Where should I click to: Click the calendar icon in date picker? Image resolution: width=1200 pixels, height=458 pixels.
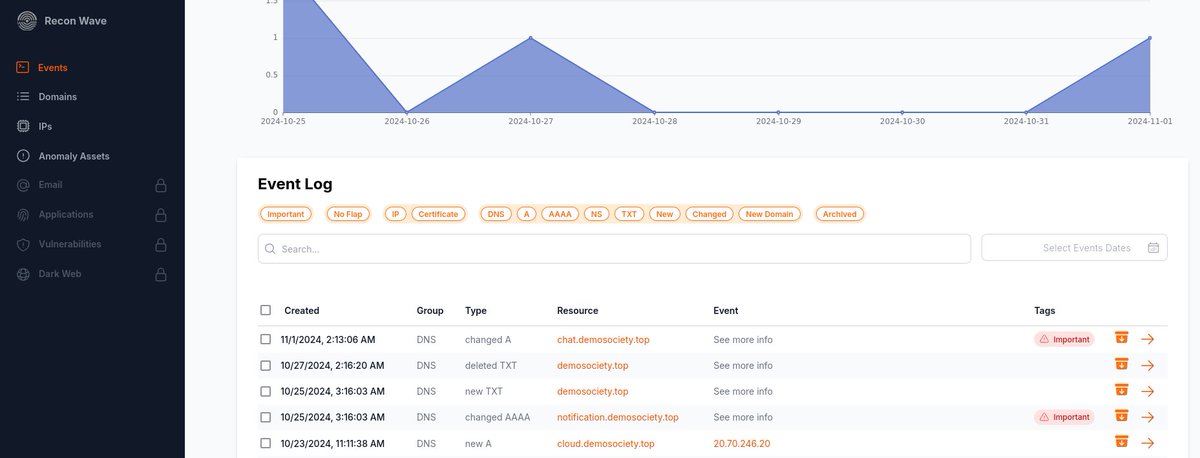(1153, 248)
